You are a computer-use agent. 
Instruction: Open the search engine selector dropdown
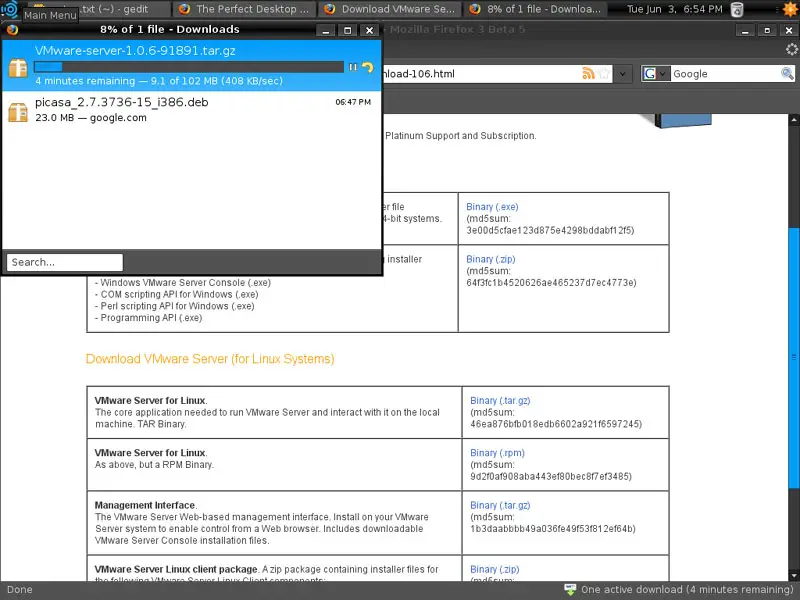[x=662, y=73]
